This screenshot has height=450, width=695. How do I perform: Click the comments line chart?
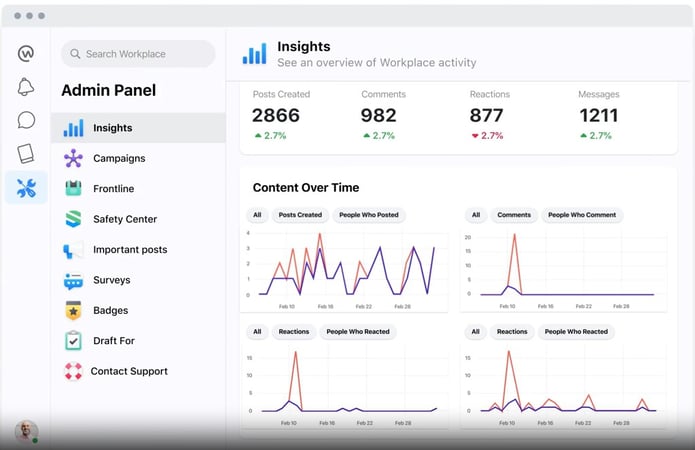pos(563,270)
